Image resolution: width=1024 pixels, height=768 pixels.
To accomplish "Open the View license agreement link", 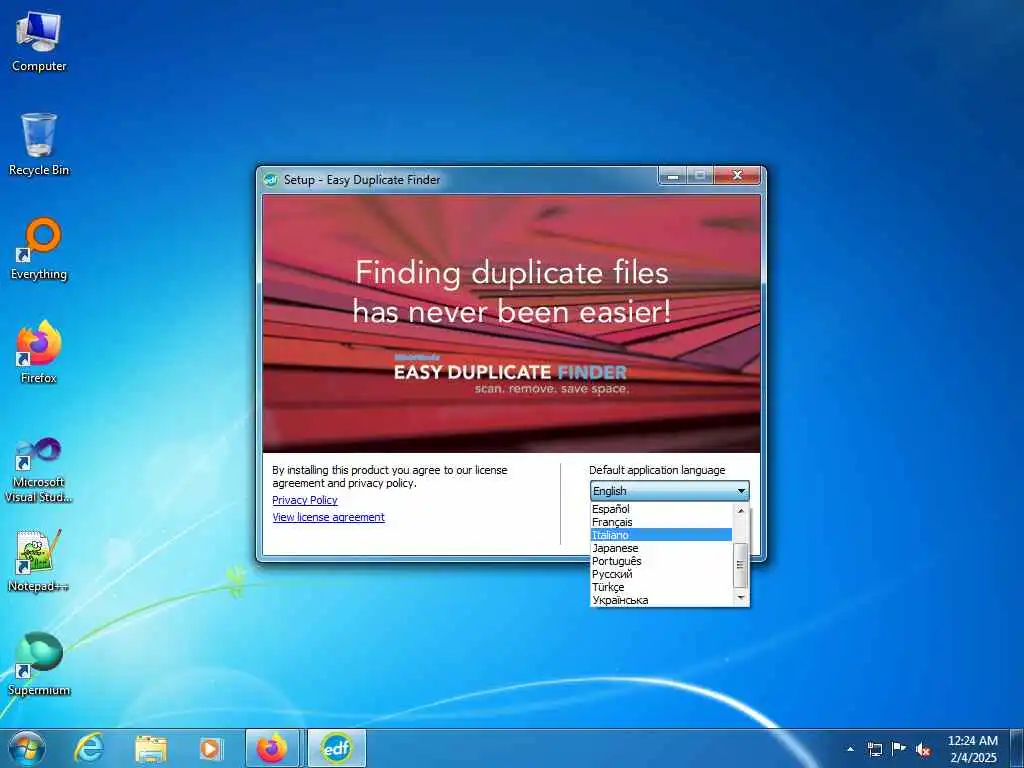I will pyautogui.click(x=328, y=517).
